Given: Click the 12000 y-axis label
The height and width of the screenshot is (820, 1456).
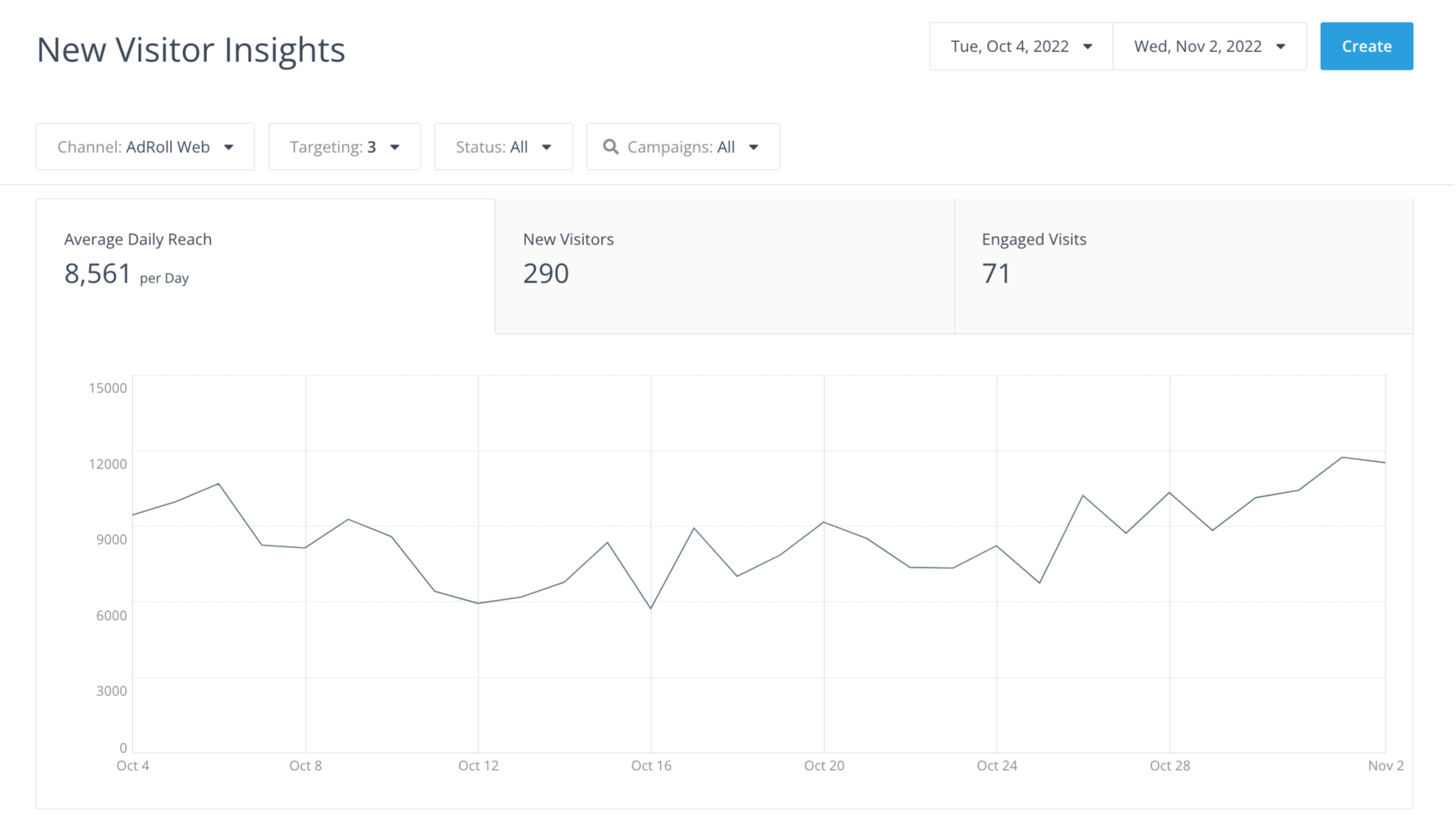Looking at the screenshot, I should click(108, 464).
